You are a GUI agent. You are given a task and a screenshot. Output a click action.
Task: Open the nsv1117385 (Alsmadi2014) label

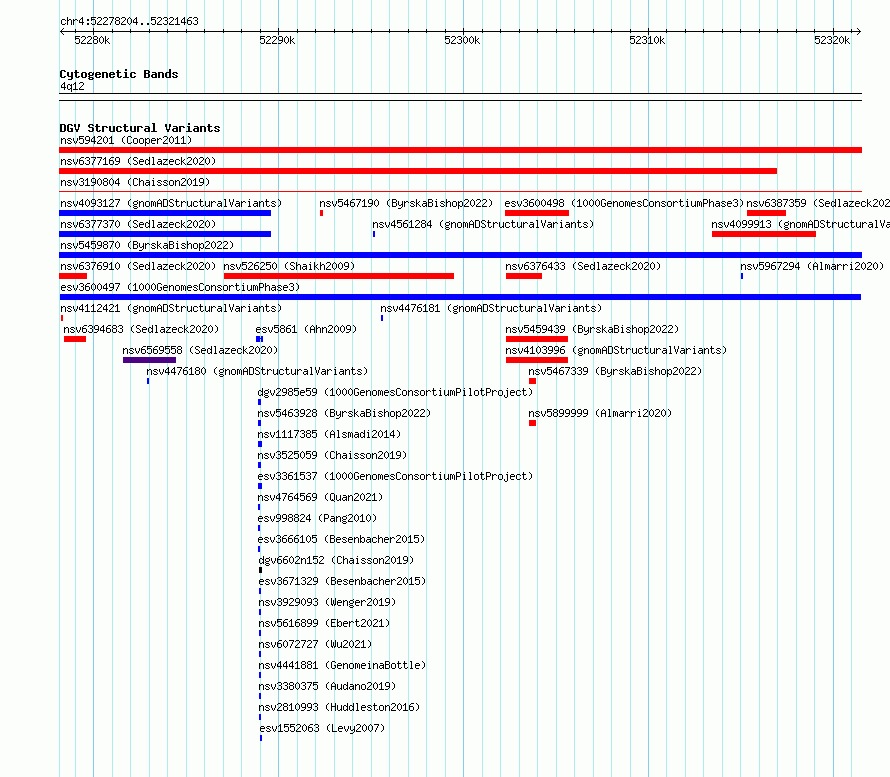coord(329,434)
